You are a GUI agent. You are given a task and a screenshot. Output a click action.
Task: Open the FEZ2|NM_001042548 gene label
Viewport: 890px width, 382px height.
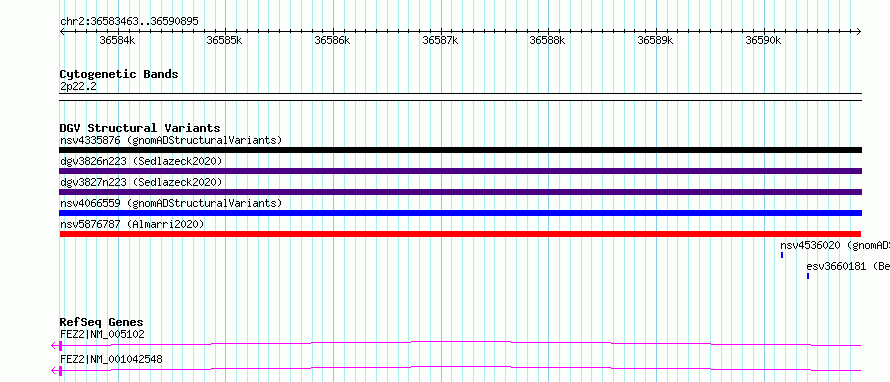(111, 359)
